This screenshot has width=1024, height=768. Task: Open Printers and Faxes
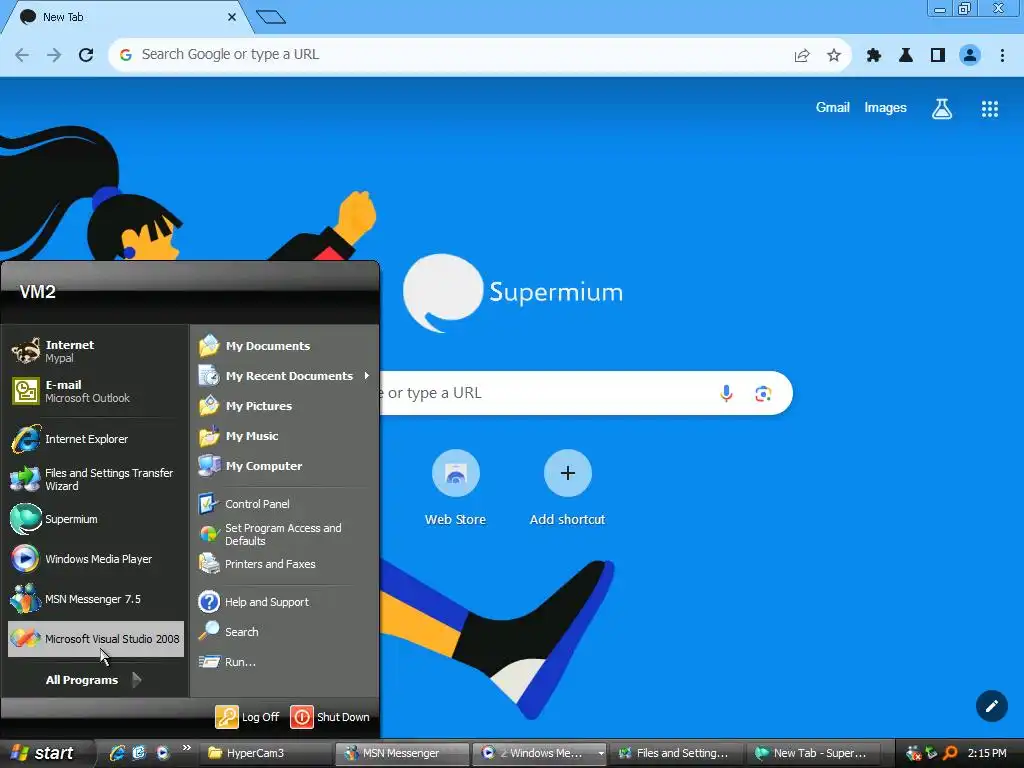click(285, 564)
